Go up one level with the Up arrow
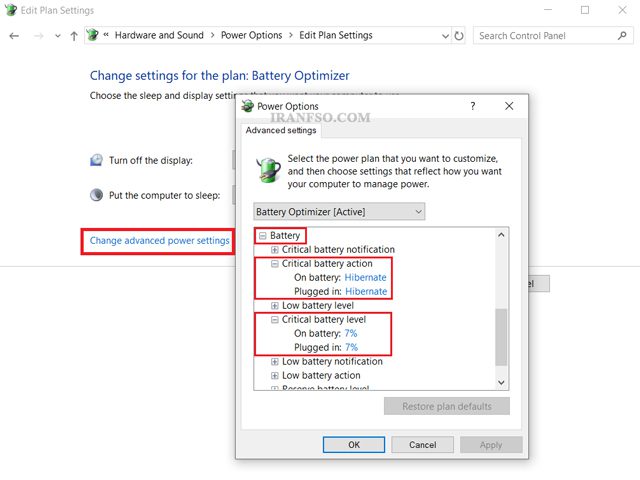Viewport: 640px width, 480px height. 74,36
